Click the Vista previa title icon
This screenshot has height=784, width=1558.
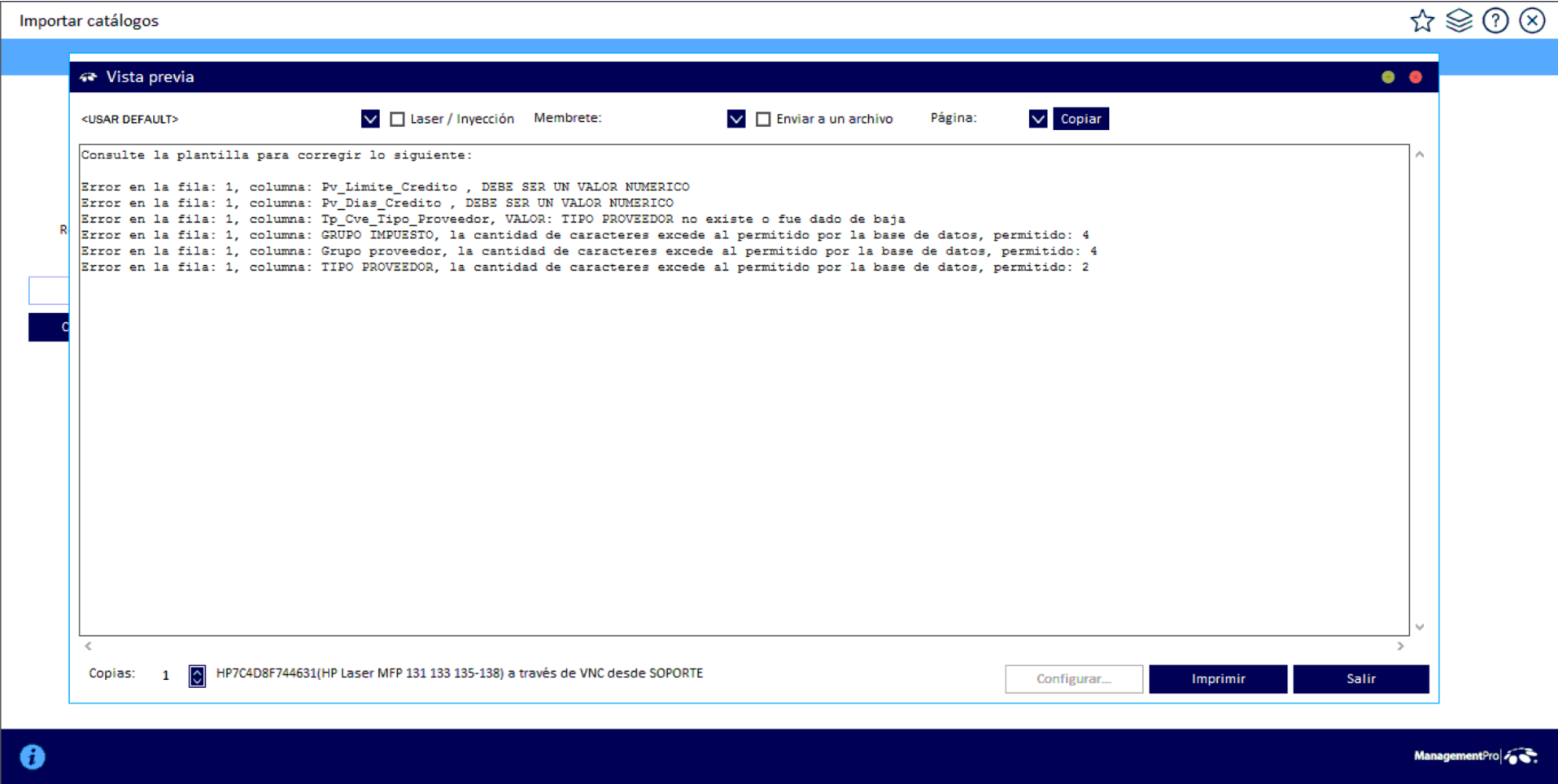(88, 77)
